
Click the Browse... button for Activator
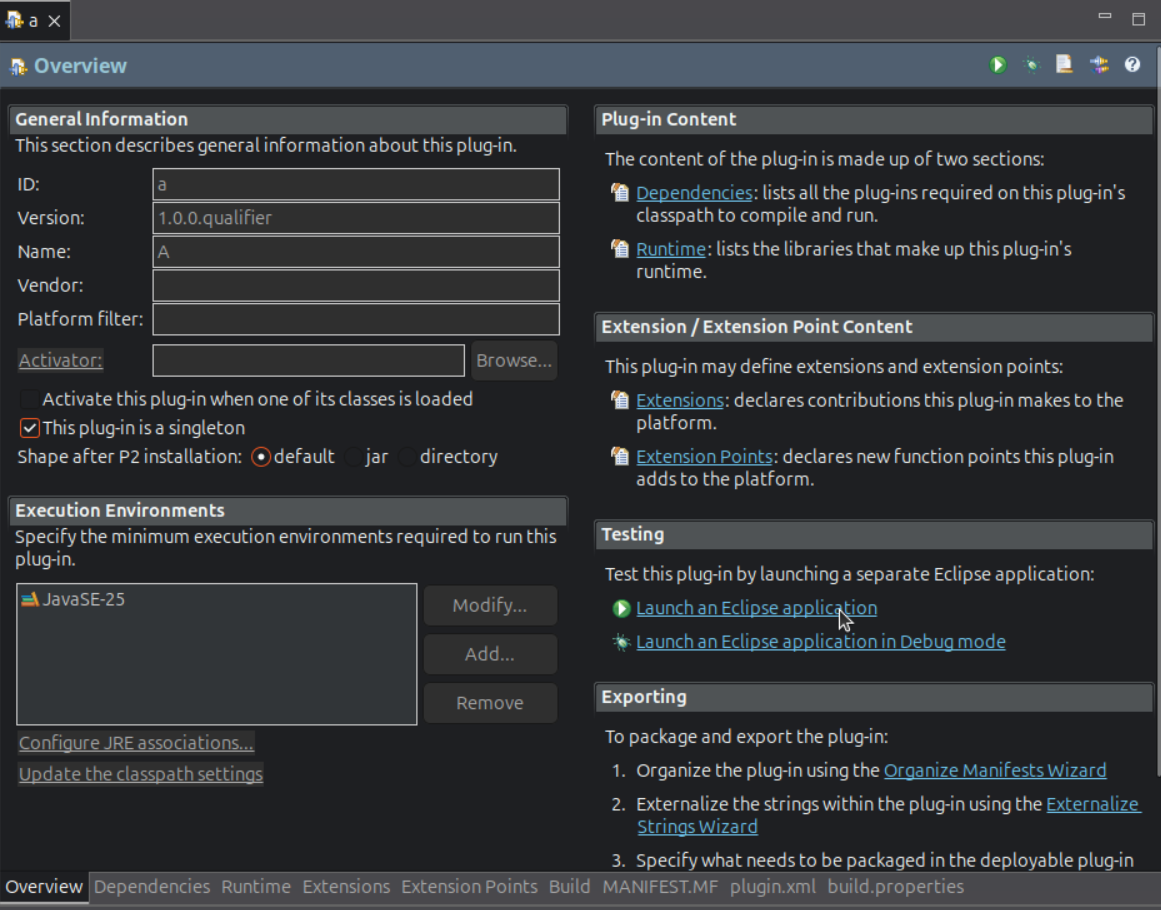(x=514, y=360)
